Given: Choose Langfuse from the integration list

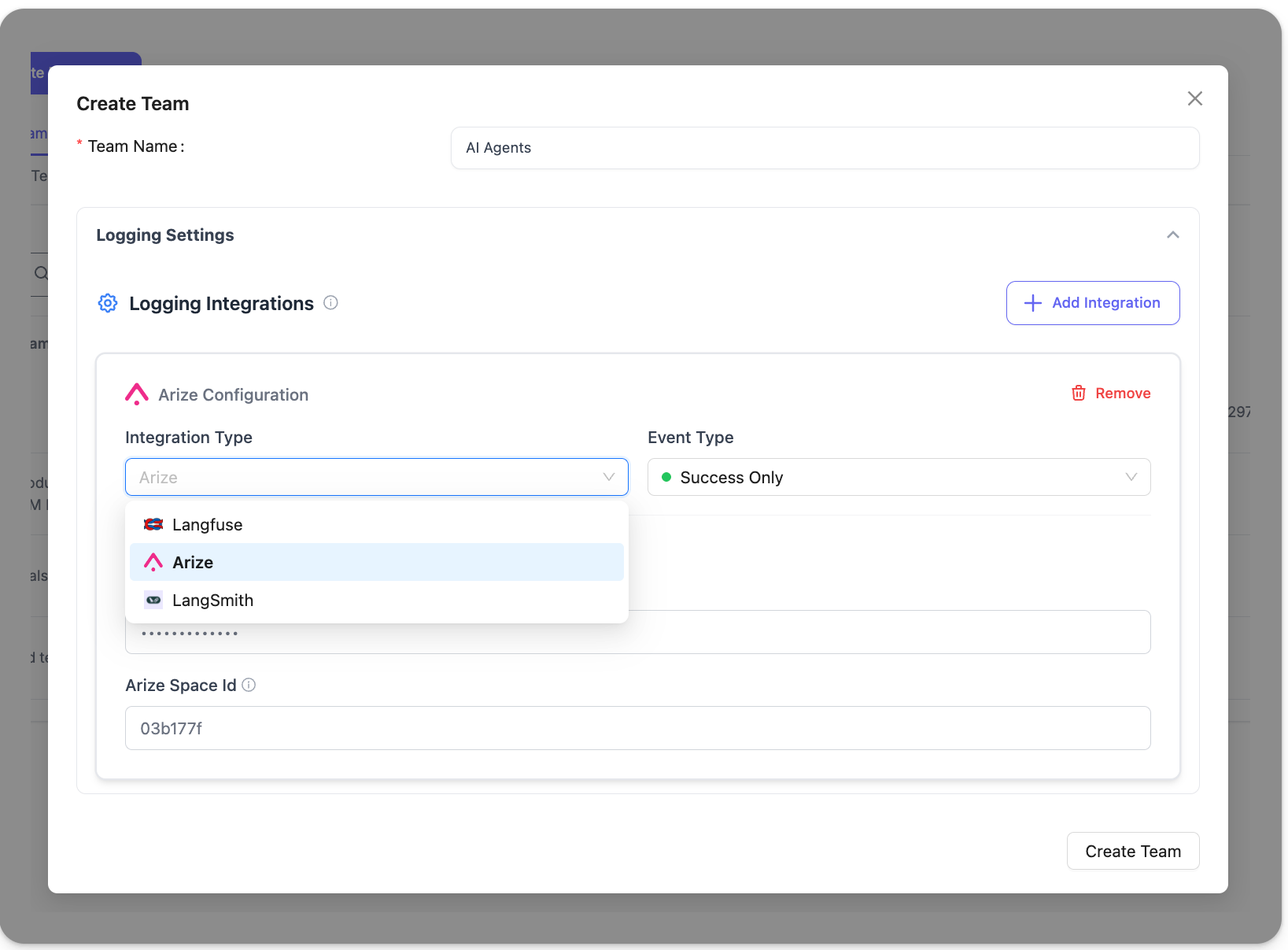Looking at the screenshot, I should [208, 525].
